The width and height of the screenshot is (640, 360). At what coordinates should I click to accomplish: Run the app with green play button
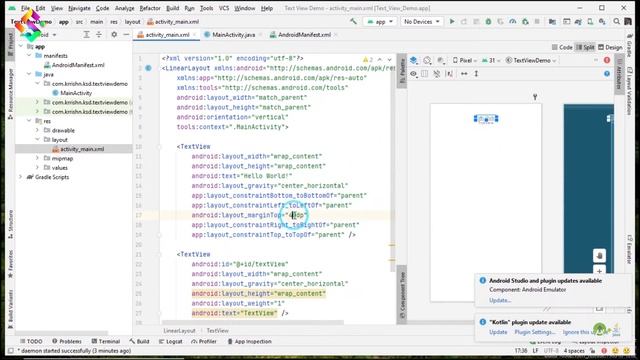452,22
